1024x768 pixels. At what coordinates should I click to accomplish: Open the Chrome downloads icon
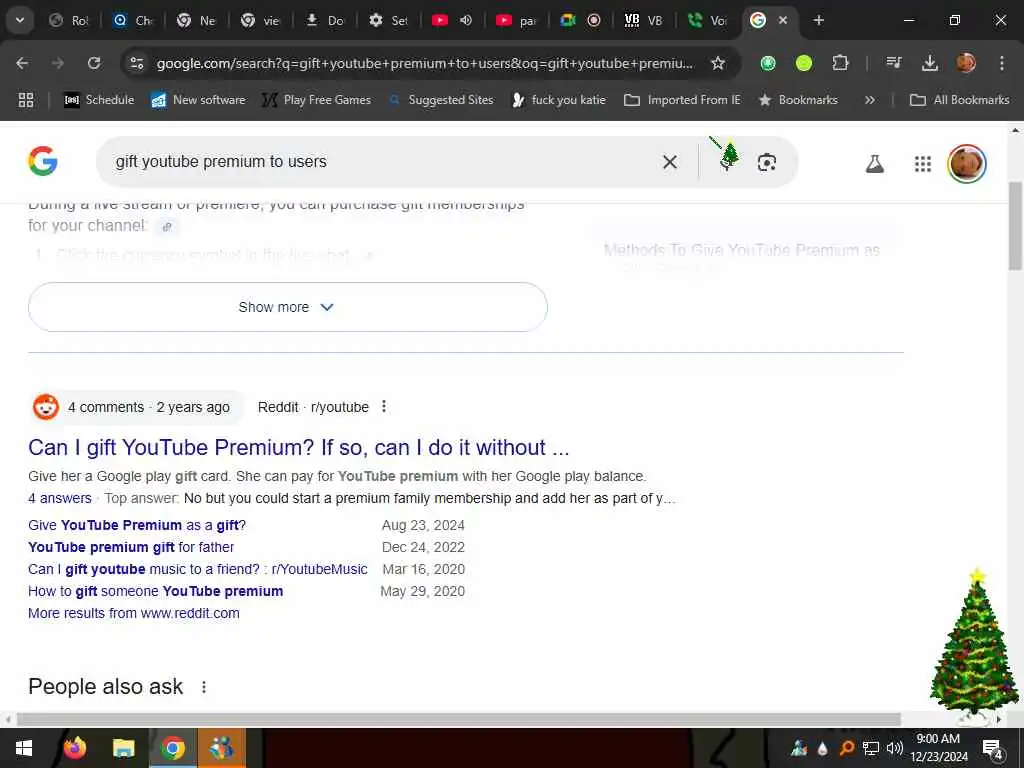click(x=929, y=63)
